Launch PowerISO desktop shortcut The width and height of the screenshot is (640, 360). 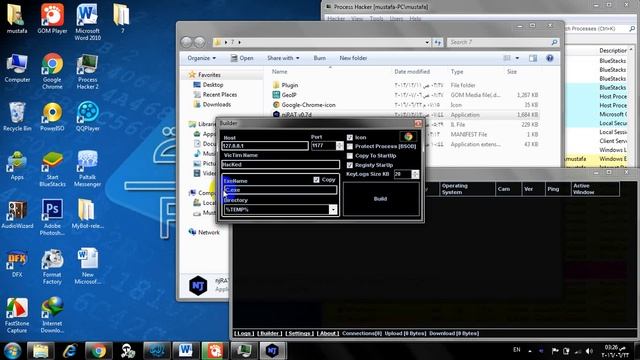(52, 116)
